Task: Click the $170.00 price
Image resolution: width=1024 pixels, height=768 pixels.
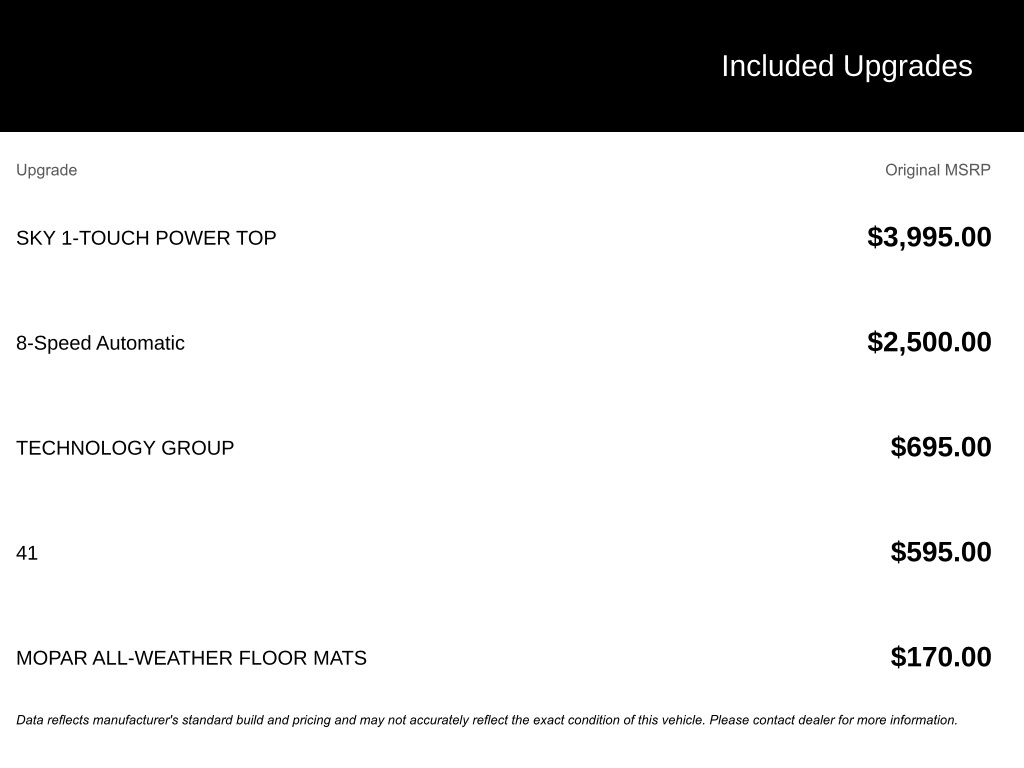Action: 940,657
